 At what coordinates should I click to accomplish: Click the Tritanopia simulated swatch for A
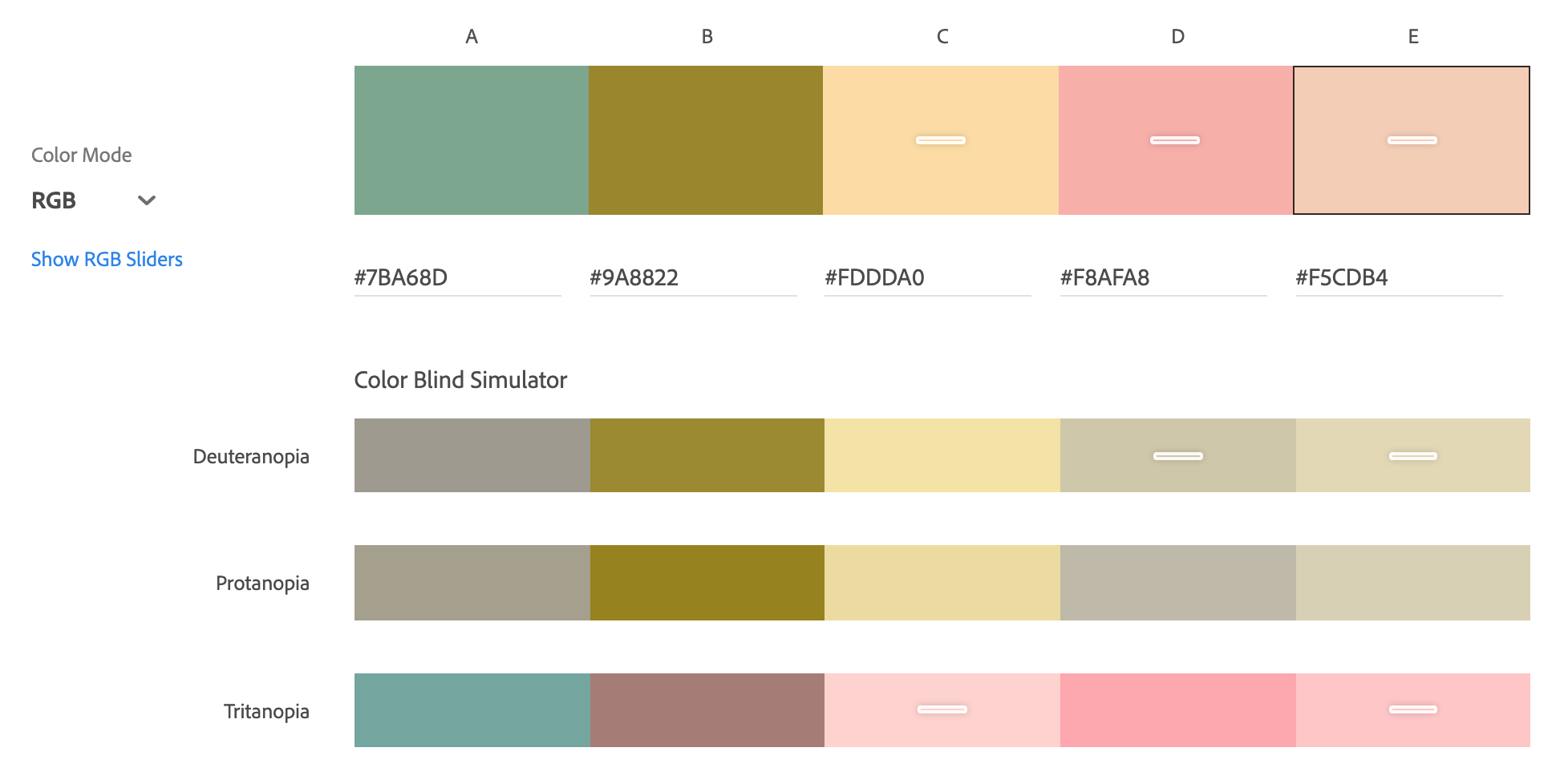click(472, 710)
